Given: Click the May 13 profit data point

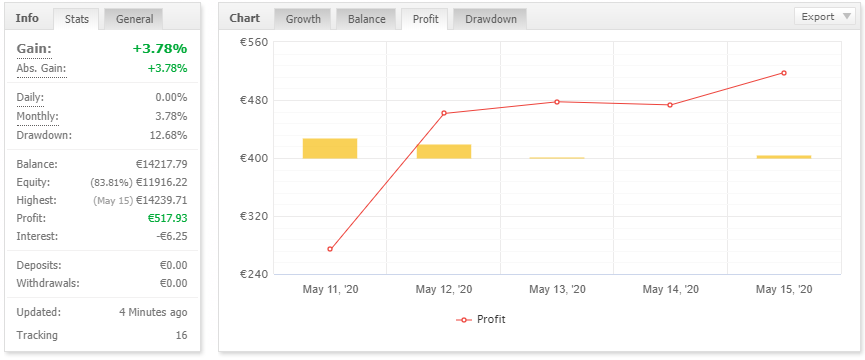Looking at the screenshot, I should pyautogui.click(x=557, y=102).
